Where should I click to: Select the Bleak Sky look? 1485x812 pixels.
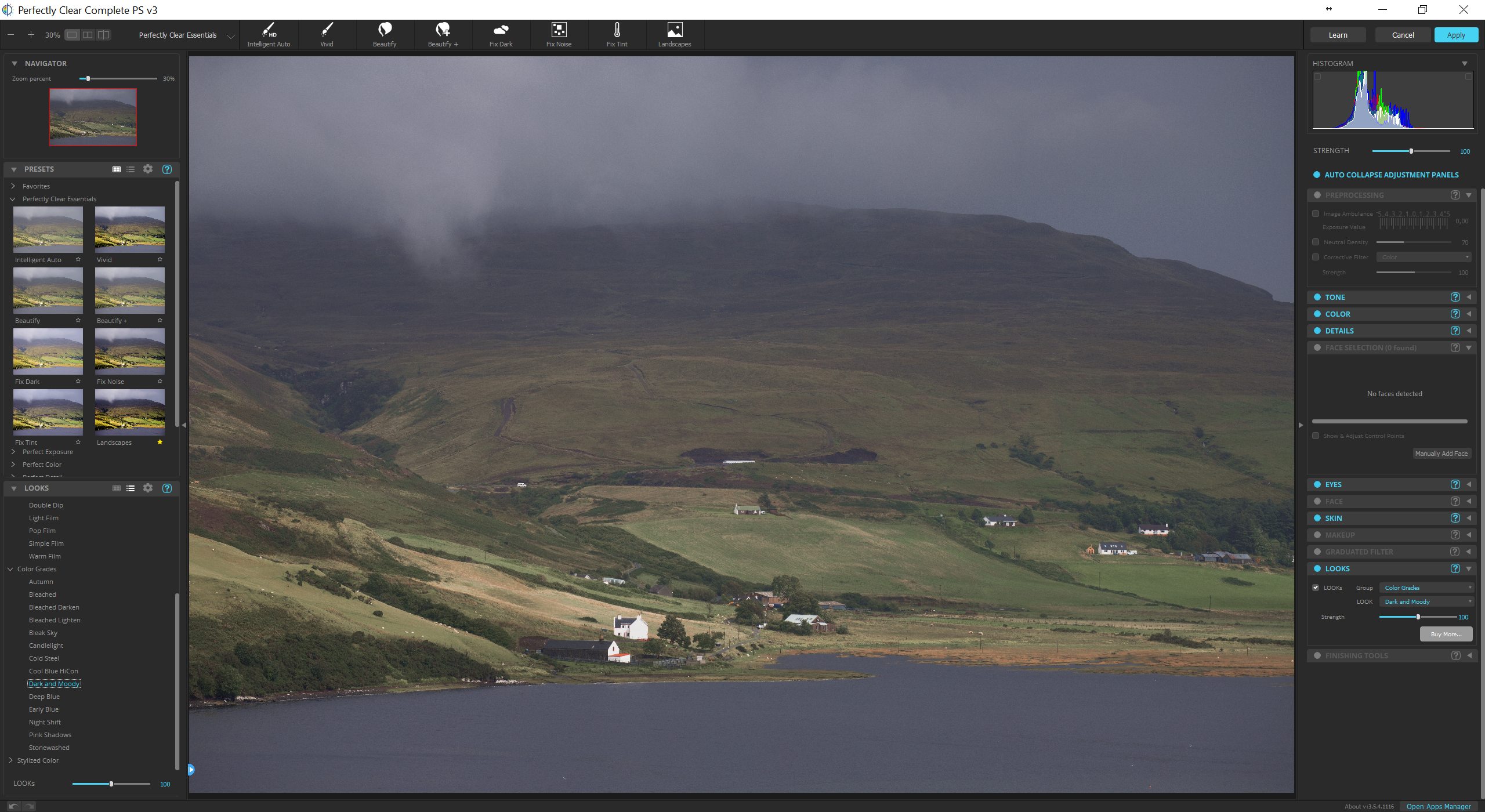point(43,633)
